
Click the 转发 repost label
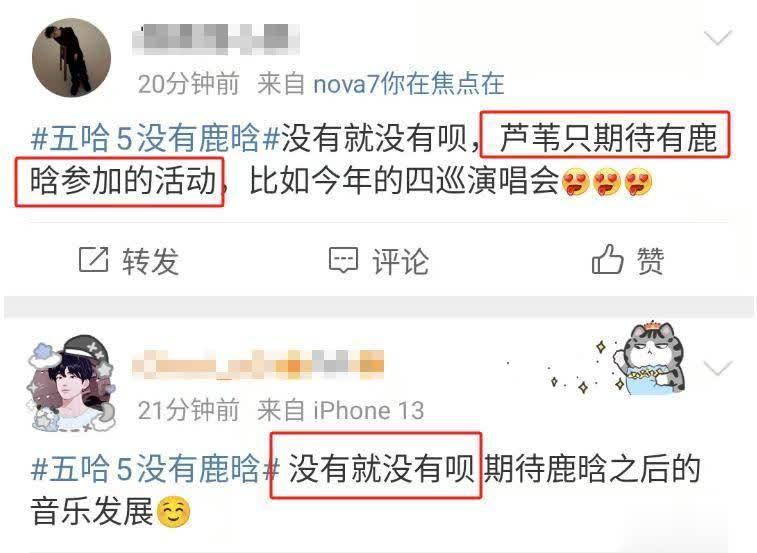point(150,261)
